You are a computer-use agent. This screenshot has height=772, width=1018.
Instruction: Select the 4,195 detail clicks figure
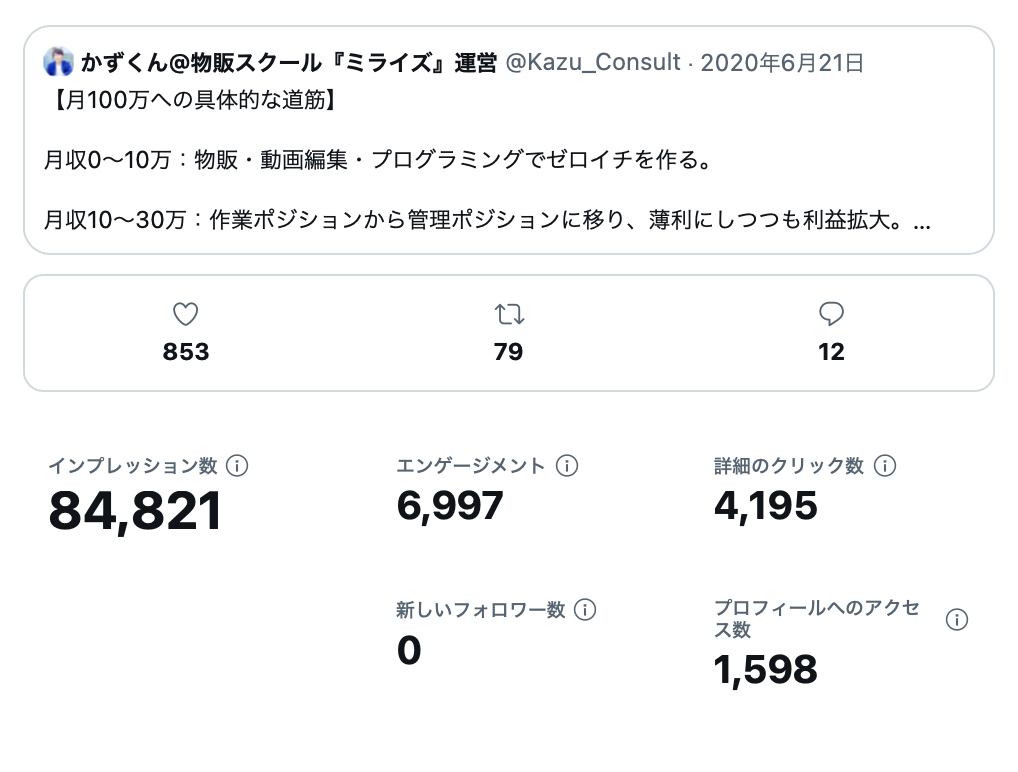point(765,506)
